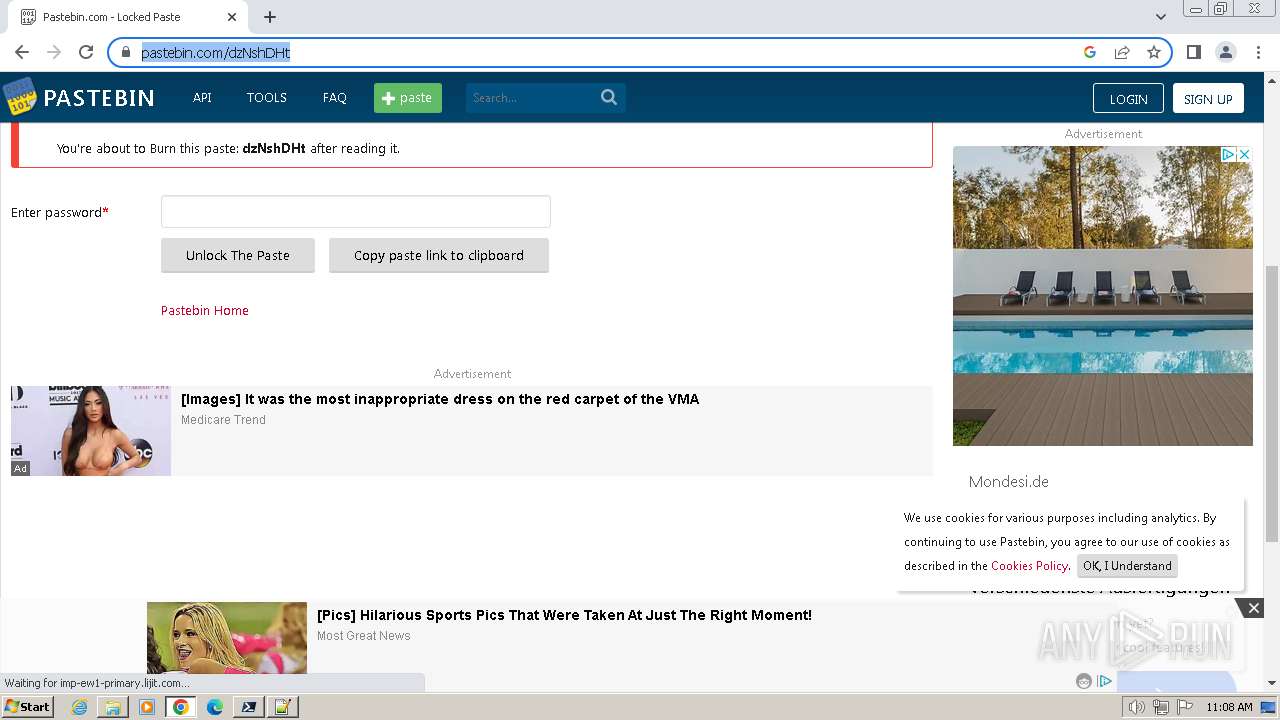1280x720 pixels.
Task: Open media player icon in taskbar
Action: (x=147, y=707)
